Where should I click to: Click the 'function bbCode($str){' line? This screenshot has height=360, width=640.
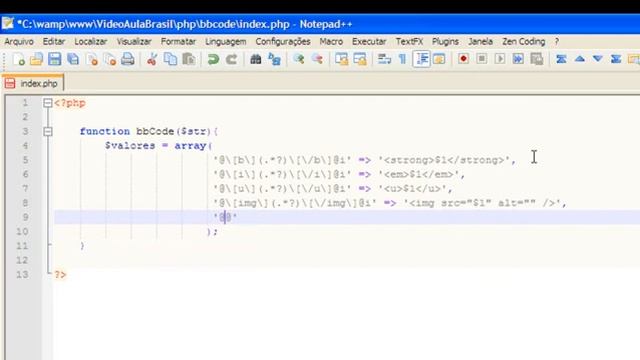tap(149, 131)
